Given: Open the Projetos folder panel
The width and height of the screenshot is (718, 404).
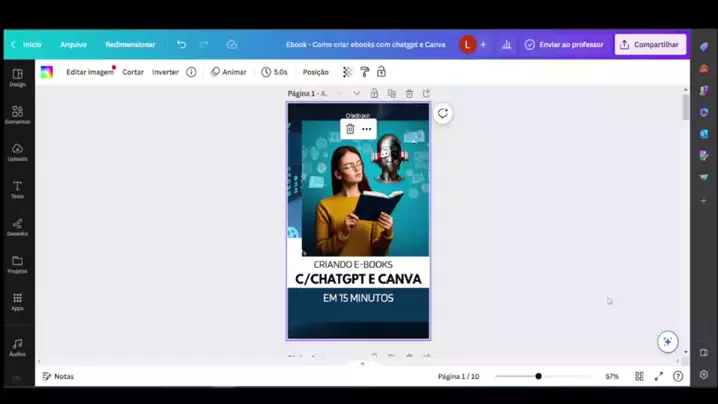Looking at the screenshot, I should 17,265.
